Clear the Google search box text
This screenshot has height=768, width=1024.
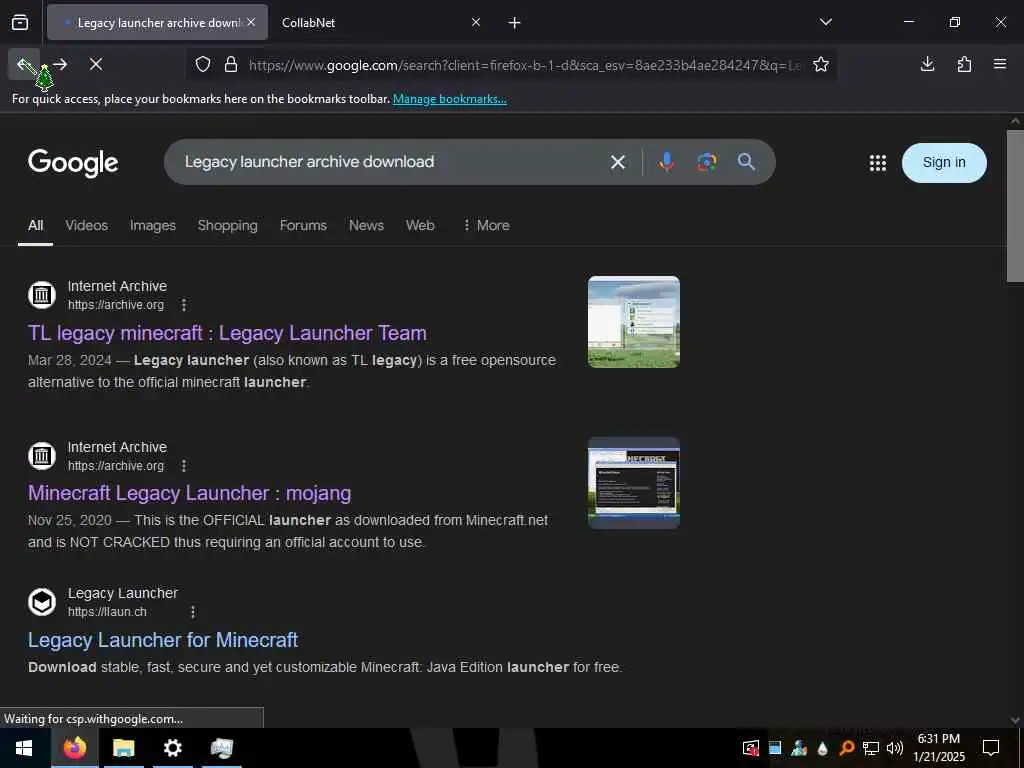pyautogui.click(x=618, y=162)
